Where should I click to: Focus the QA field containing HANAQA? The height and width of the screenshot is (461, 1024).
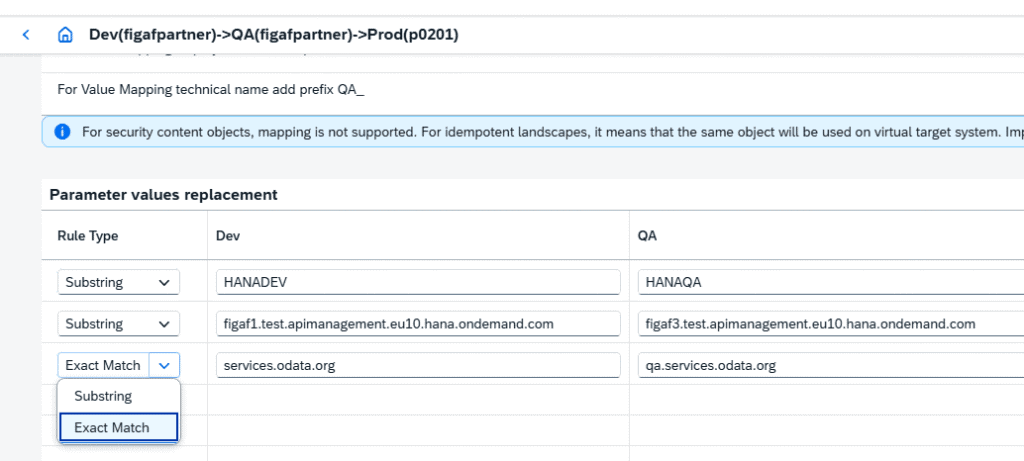831,282
